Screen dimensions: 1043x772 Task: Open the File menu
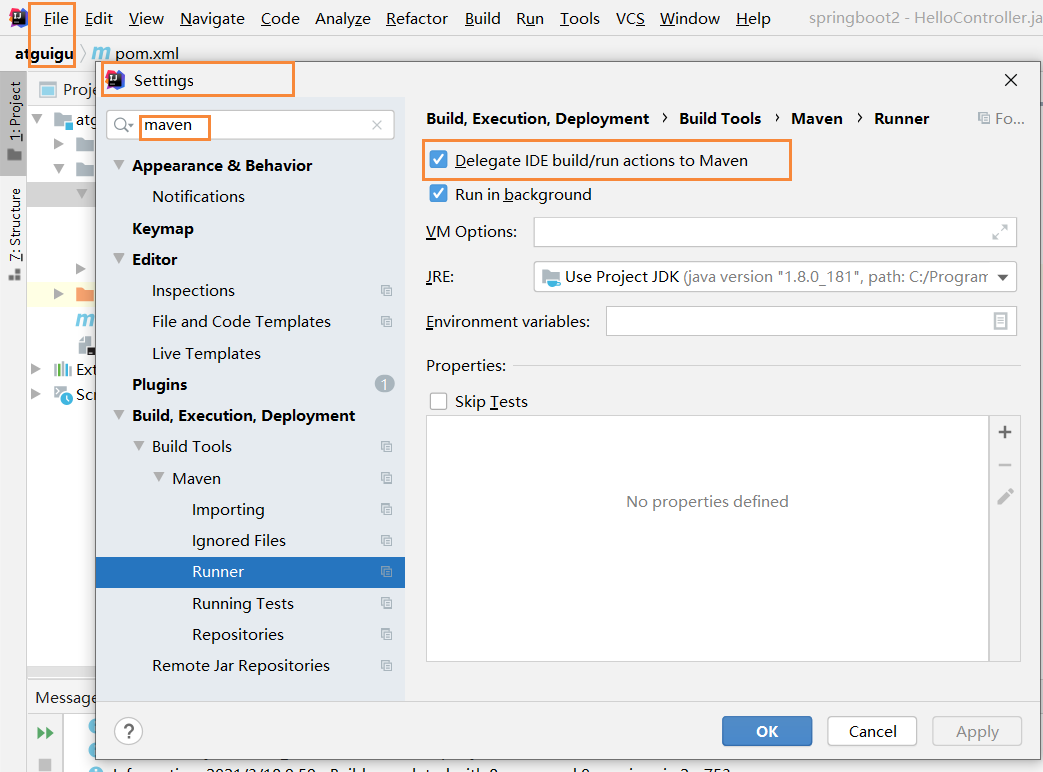(56, 19)
